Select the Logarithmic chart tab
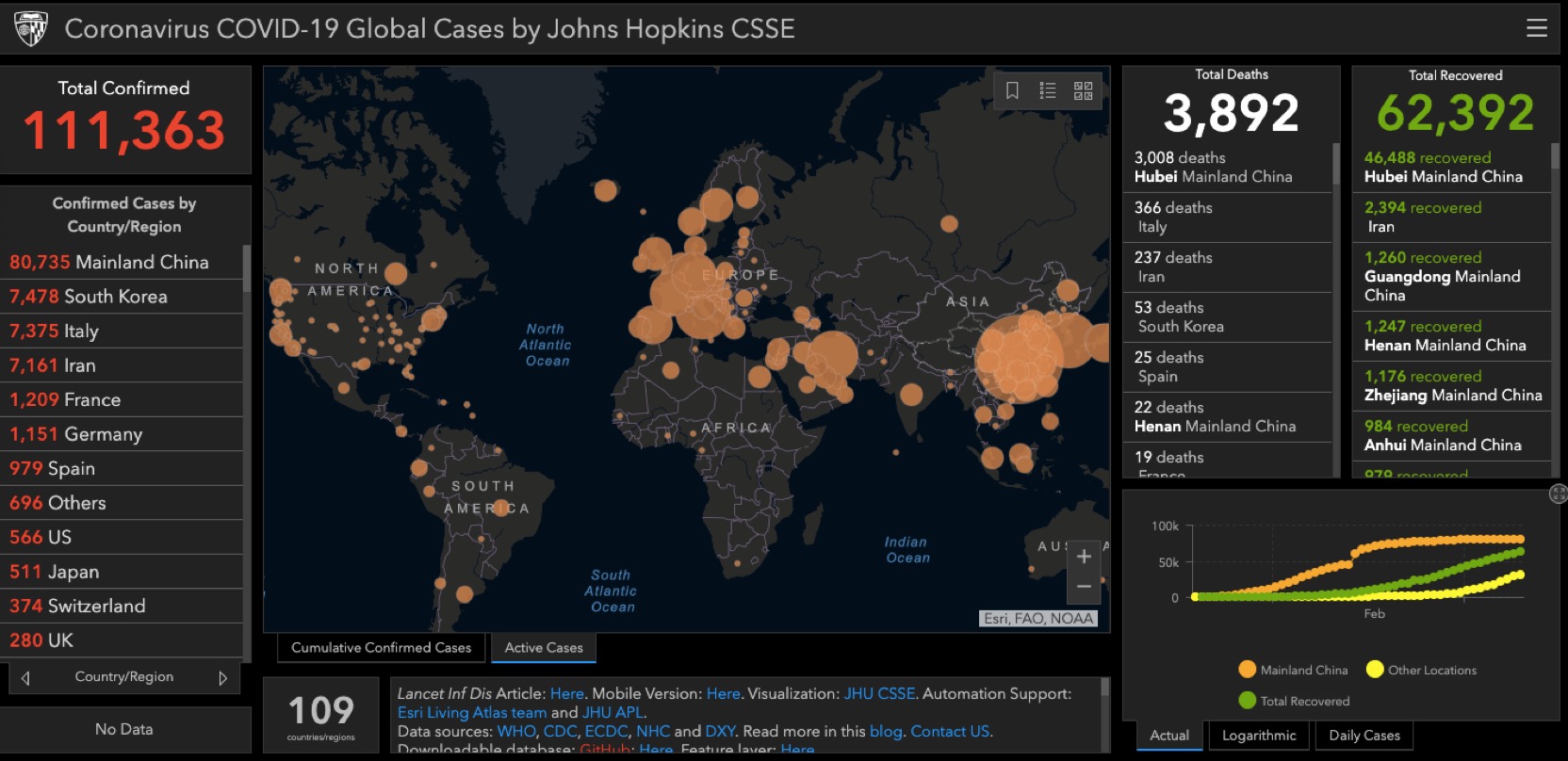 click(1259, 736)
